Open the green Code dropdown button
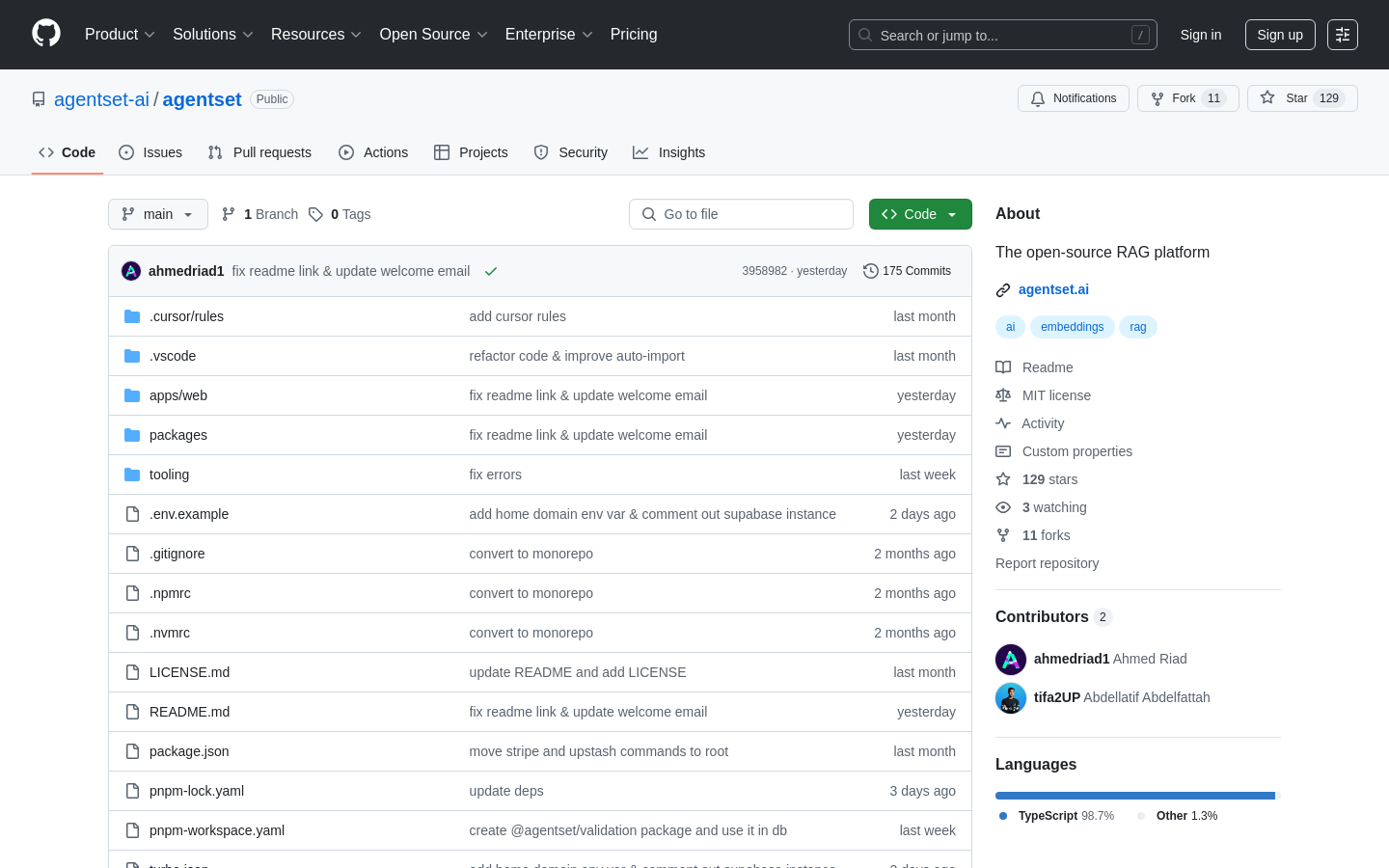Image resolution: width=1389 pixels, height=868 pixels. click(x=920, y=214)
